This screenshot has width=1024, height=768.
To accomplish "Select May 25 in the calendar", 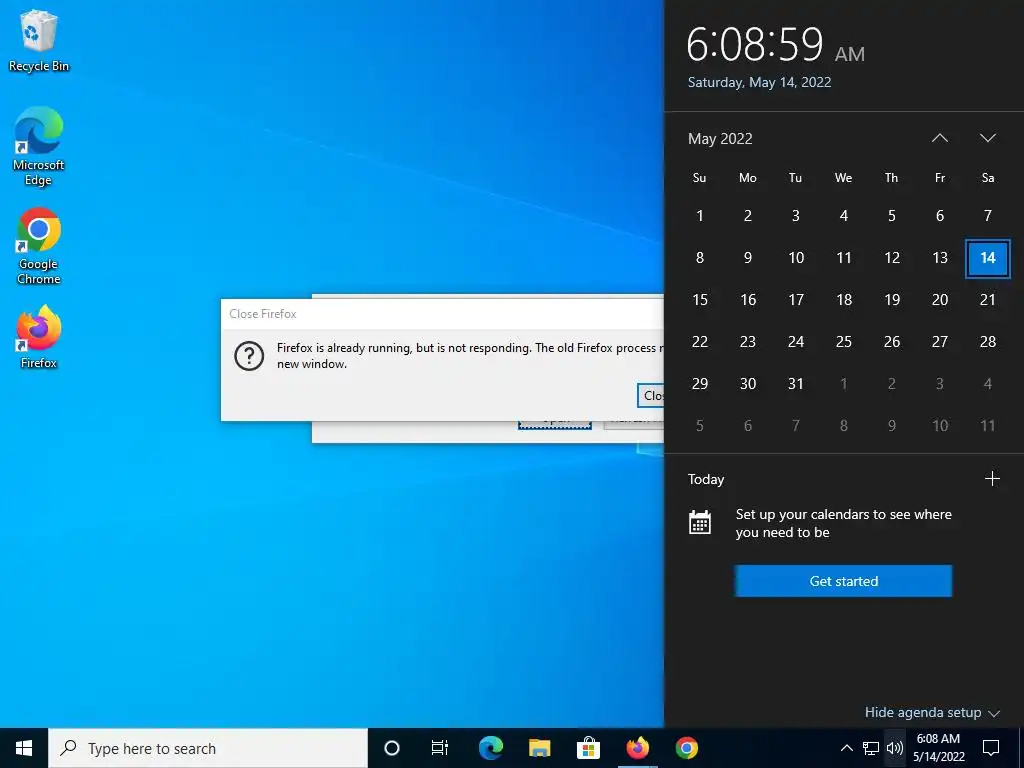I will 844,342.
